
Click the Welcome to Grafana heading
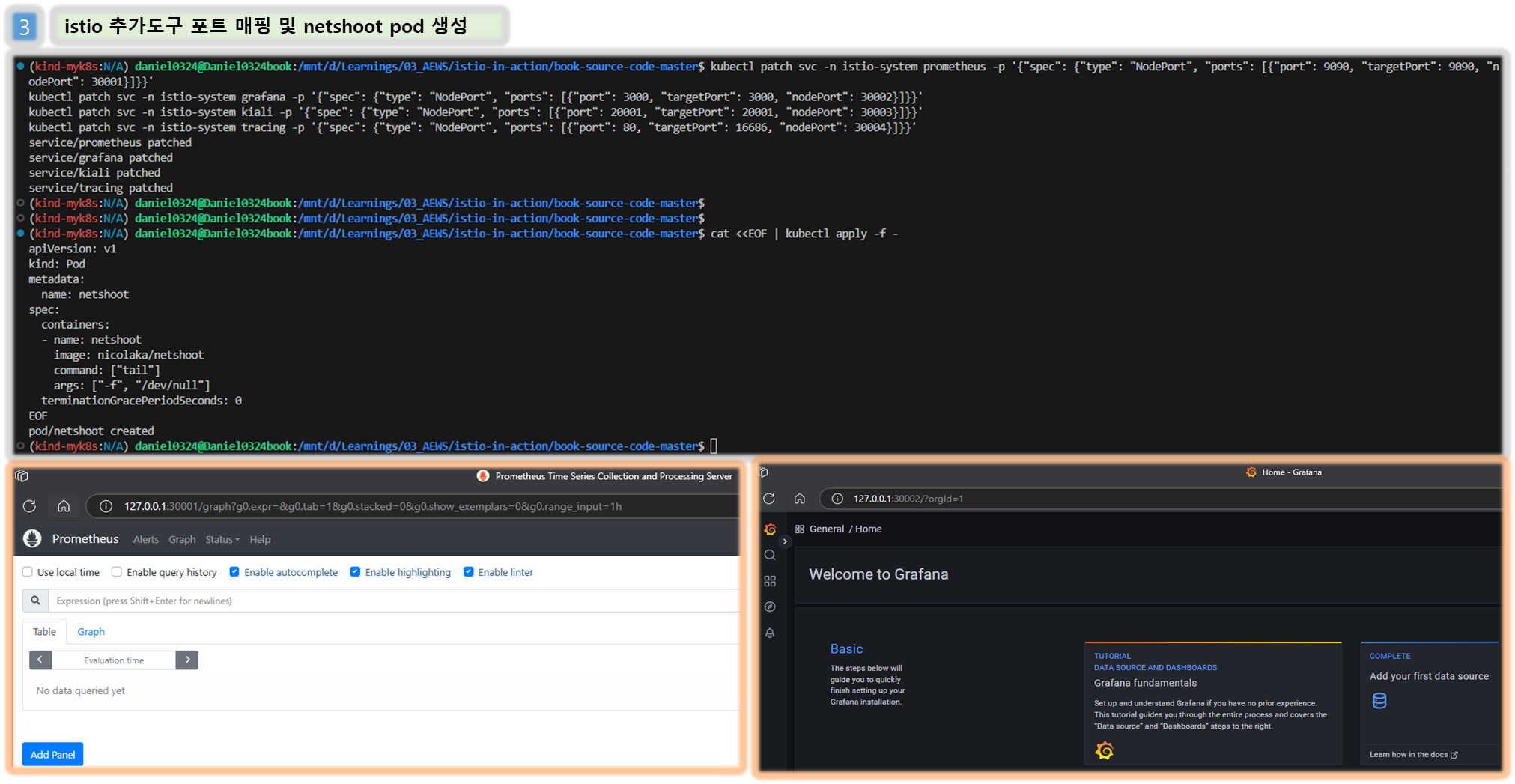pyautogui.click(x=878, y=574)
